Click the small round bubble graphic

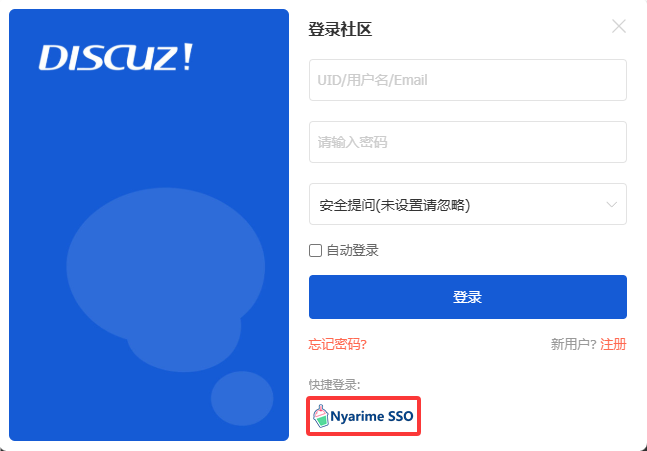[x=242, y=398]
